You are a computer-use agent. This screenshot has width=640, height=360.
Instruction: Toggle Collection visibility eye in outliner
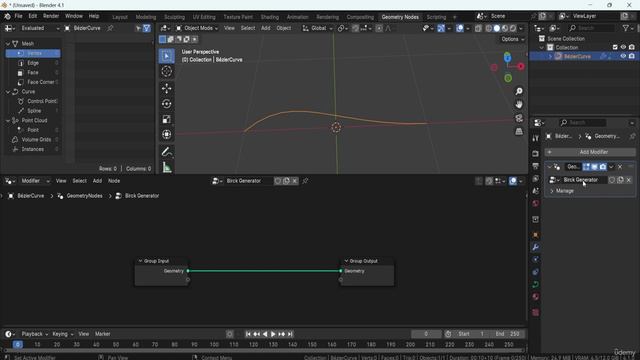[x=623, y=47]
